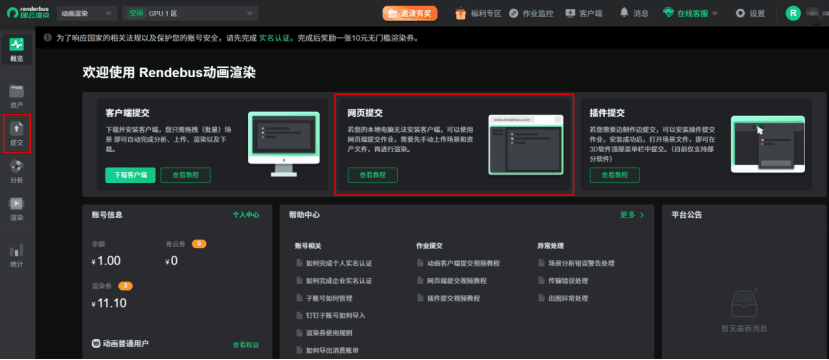
Task: Expand the 动画渲染 product dropdown
Action: [86, 13]
